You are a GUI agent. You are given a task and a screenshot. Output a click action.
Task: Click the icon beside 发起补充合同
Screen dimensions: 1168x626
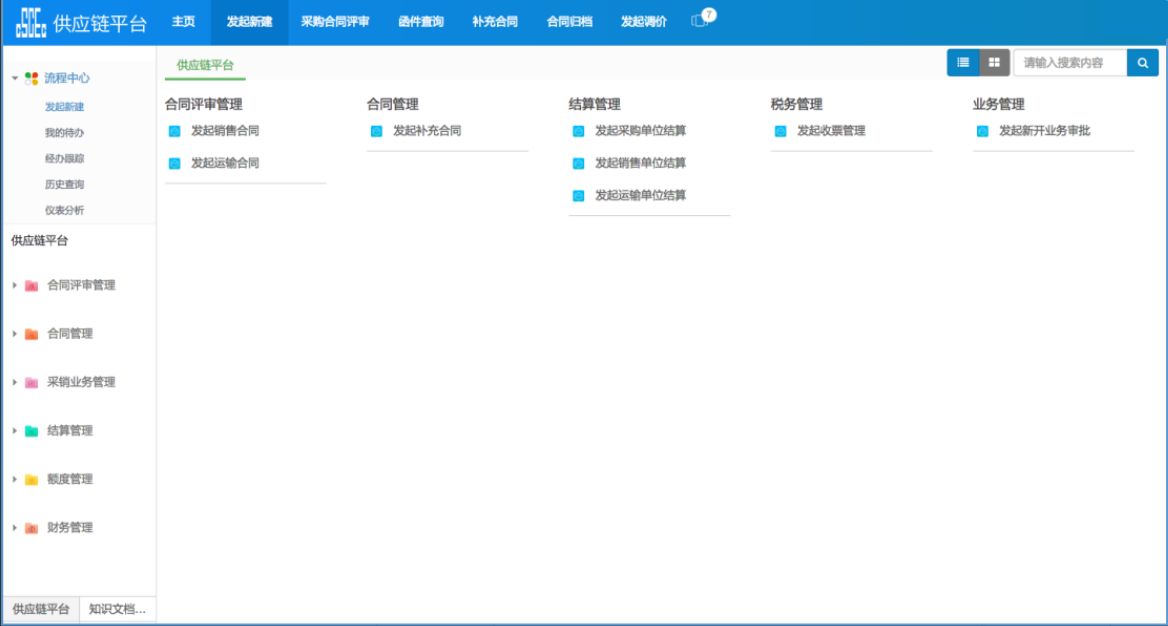pos(377,131)
